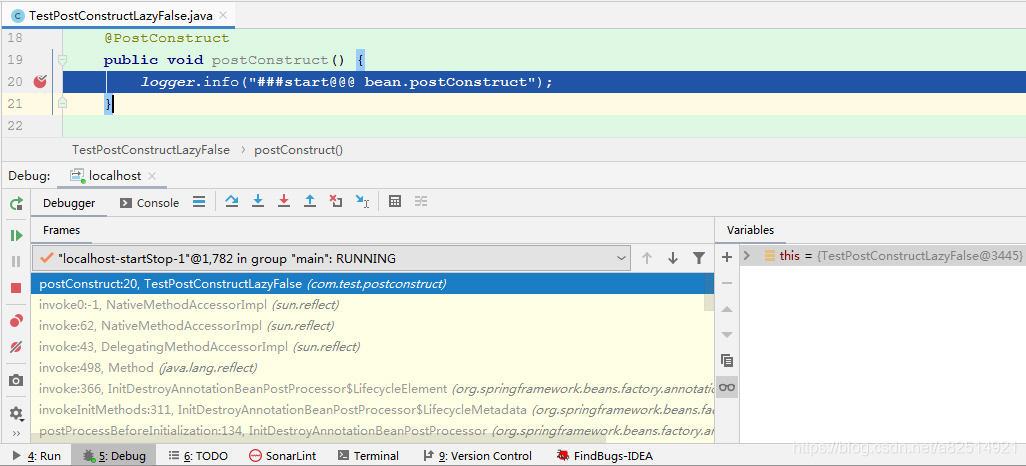Click the Pause Program icon
Viewport: 1026px width, 466px height.
(x=16, y=261)
